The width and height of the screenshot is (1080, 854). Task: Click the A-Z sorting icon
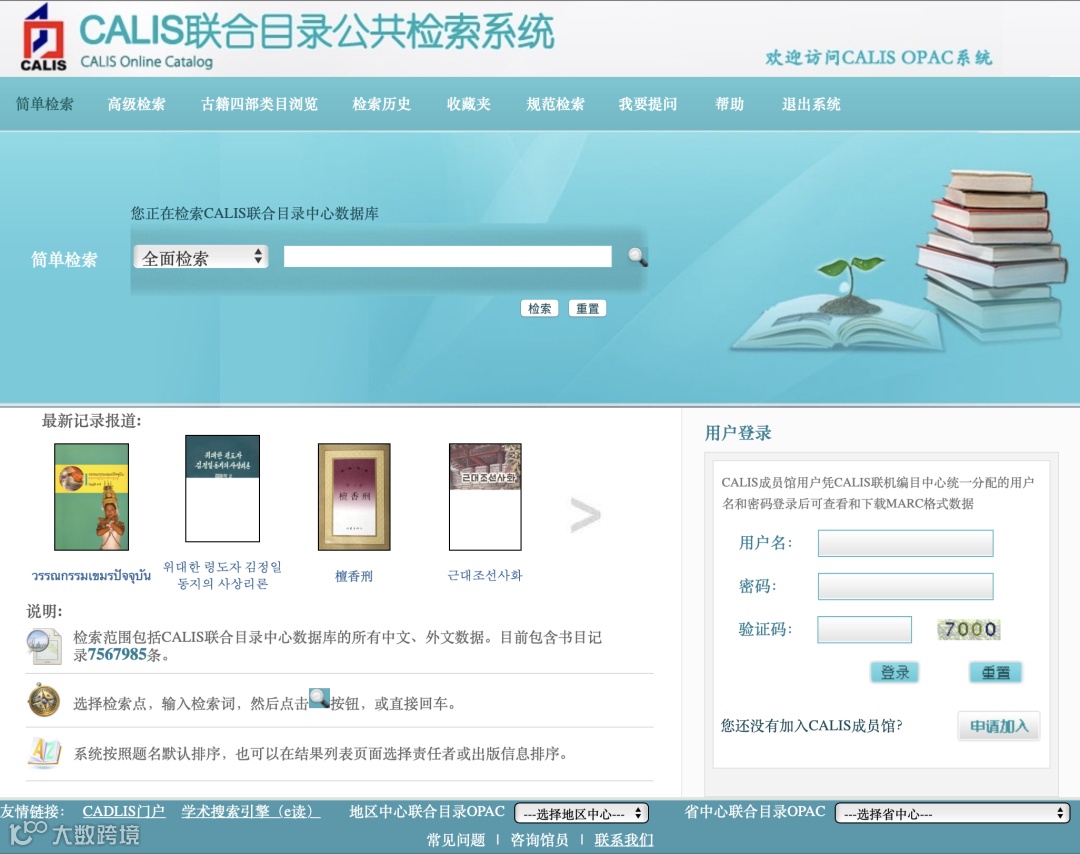pos(44,752)
